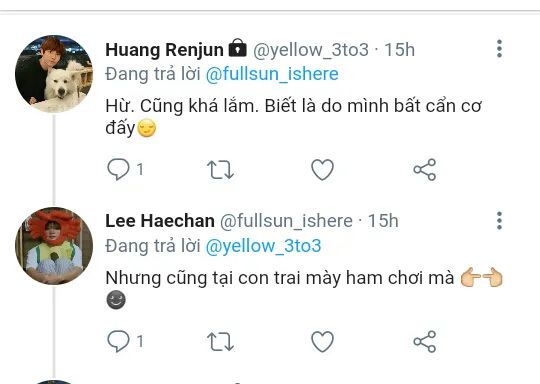Like Huang Renjun's tweet
This screenshot has width=540, height=384.
(322, 170)
